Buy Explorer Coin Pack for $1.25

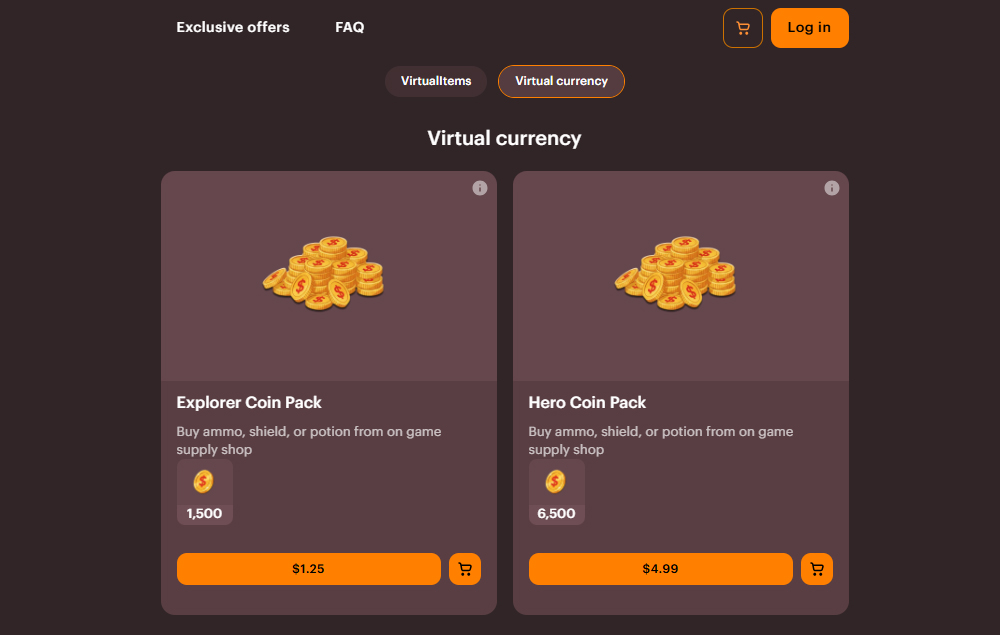308,569
